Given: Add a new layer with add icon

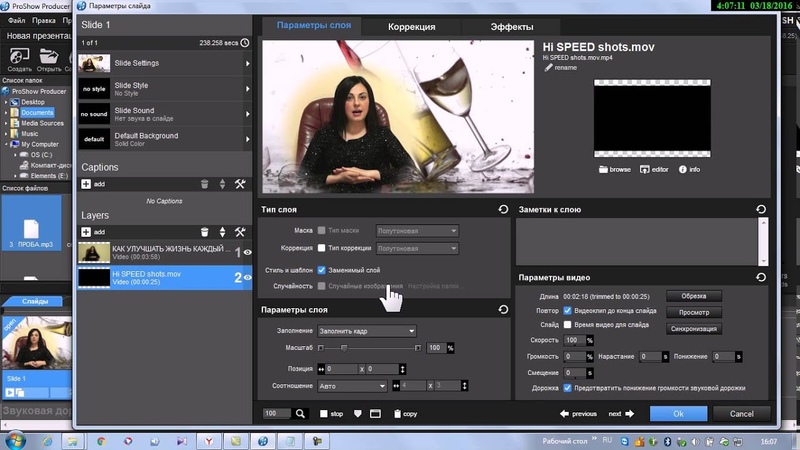Looking at the screenshot, I should tap(86, 232).
